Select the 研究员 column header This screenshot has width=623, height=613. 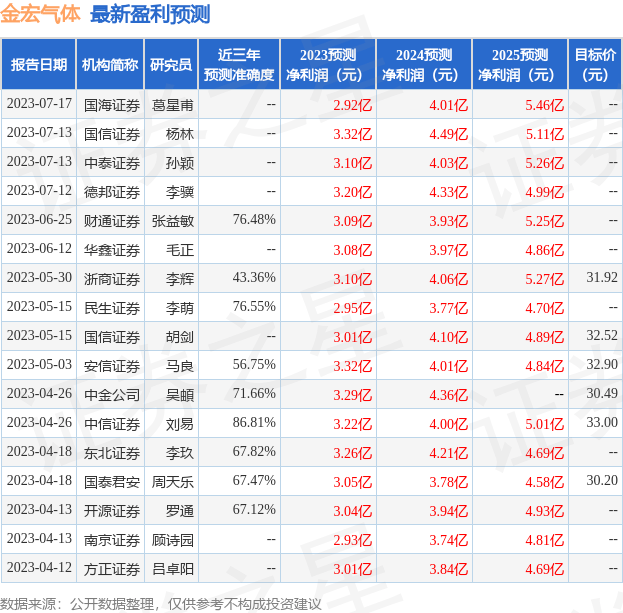coord(171,64)
